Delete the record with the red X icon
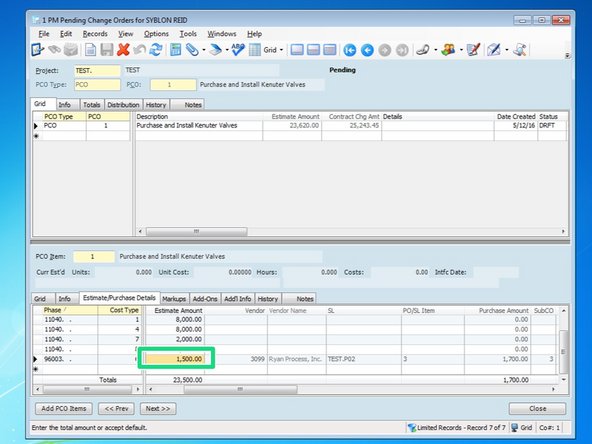 click(x=123, y=49)
